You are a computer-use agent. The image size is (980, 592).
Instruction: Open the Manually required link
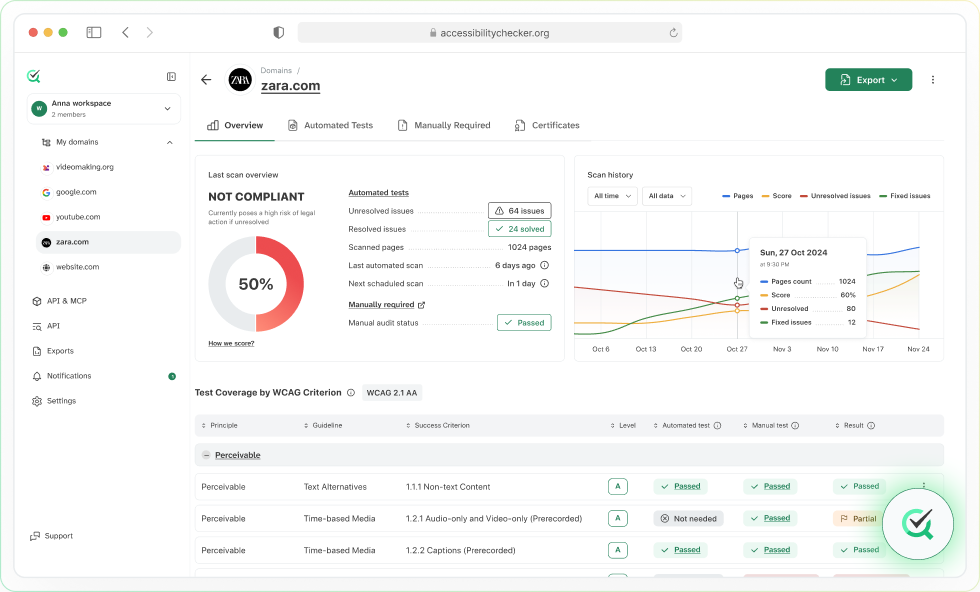click(386, 304)
